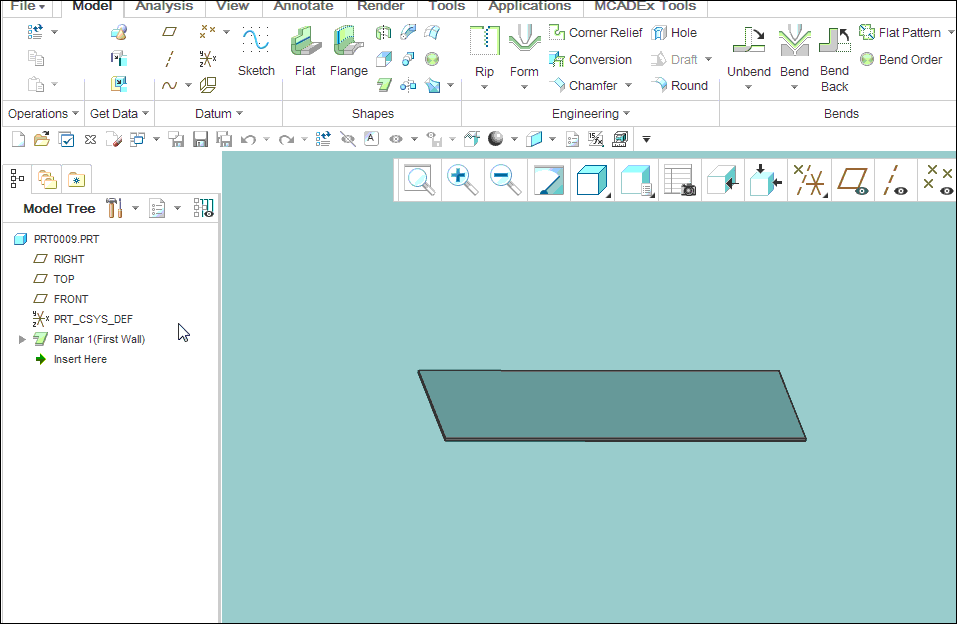Toggle datum plane display
Screen dimensions: 957x624
point(853,180)
